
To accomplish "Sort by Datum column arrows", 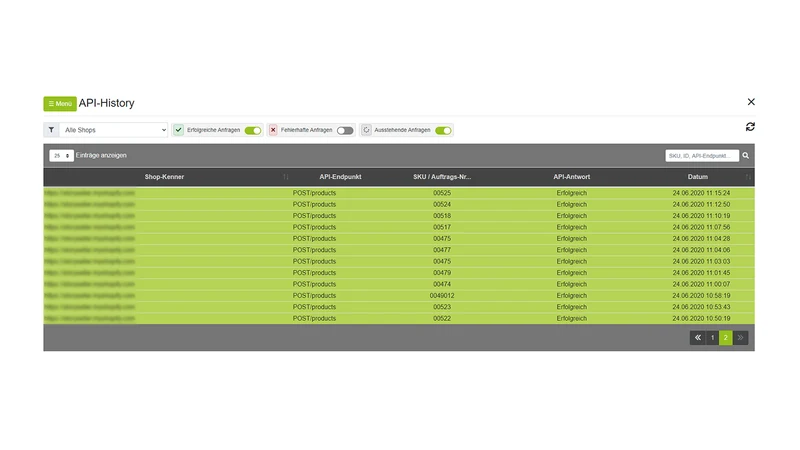I will [x=748, y=177].
